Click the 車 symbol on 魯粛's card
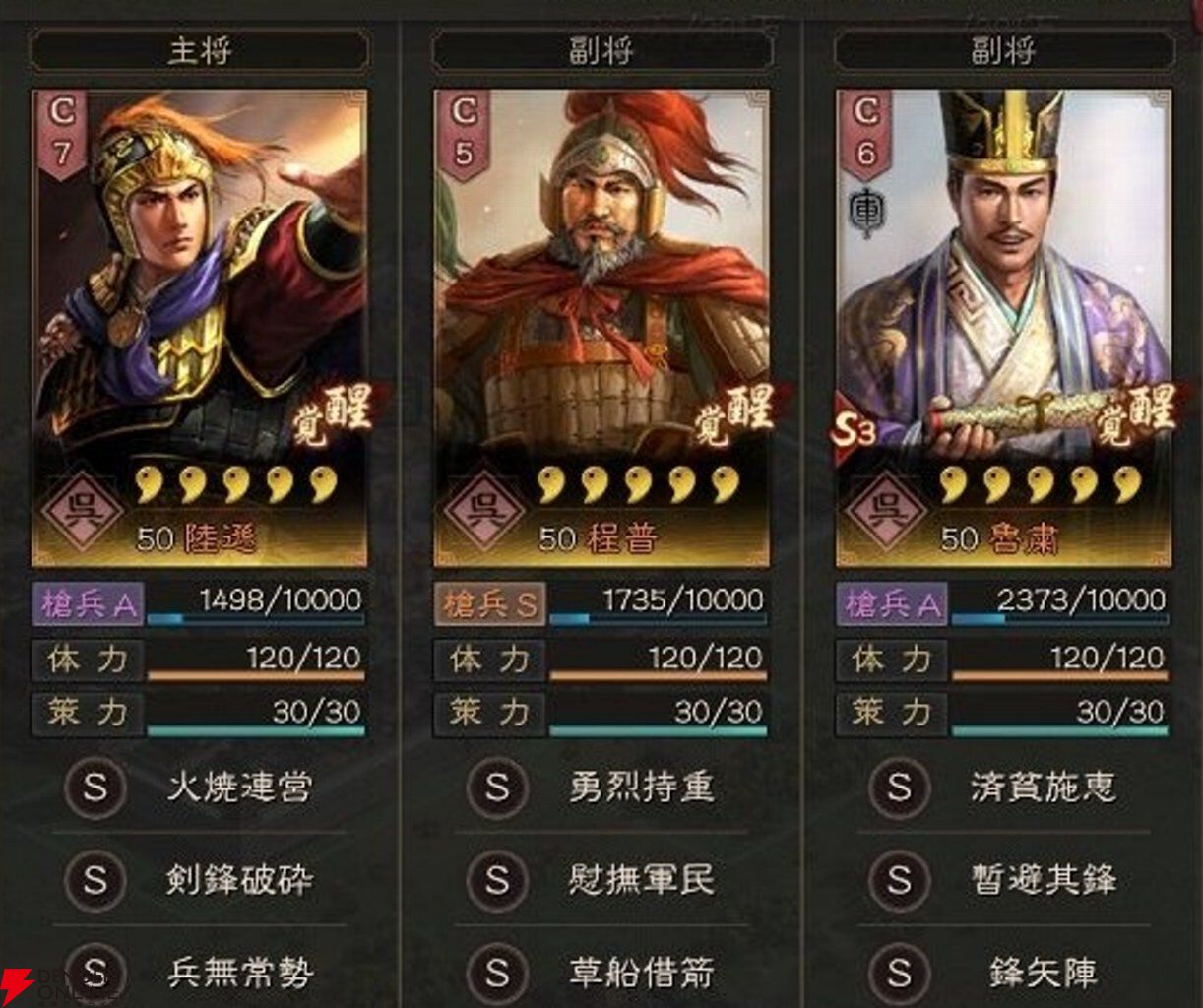 (865, 213)
